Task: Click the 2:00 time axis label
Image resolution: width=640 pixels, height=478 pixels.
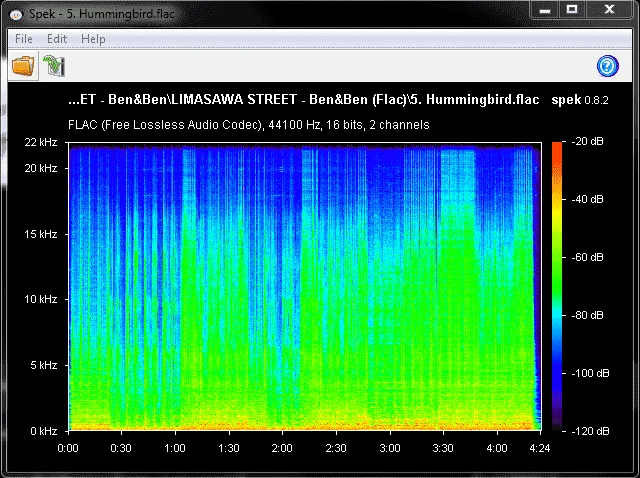Action: click(x=282, y=448)
